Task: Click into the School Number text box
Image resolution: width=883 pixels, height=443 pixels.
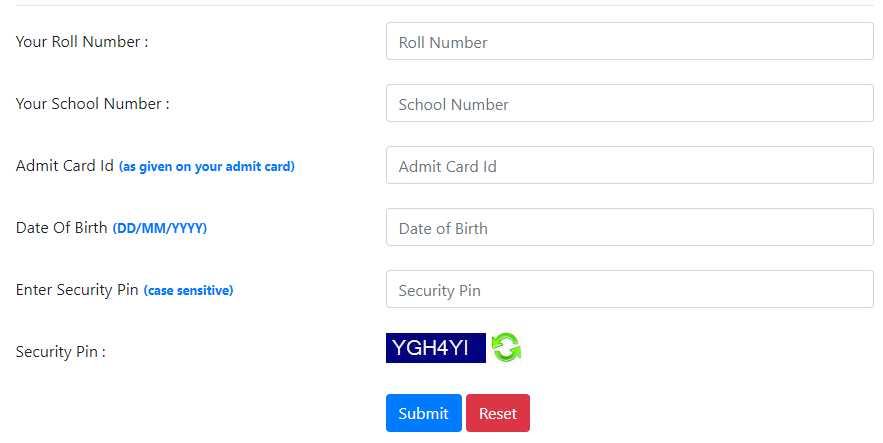Action: coord(630,103)
